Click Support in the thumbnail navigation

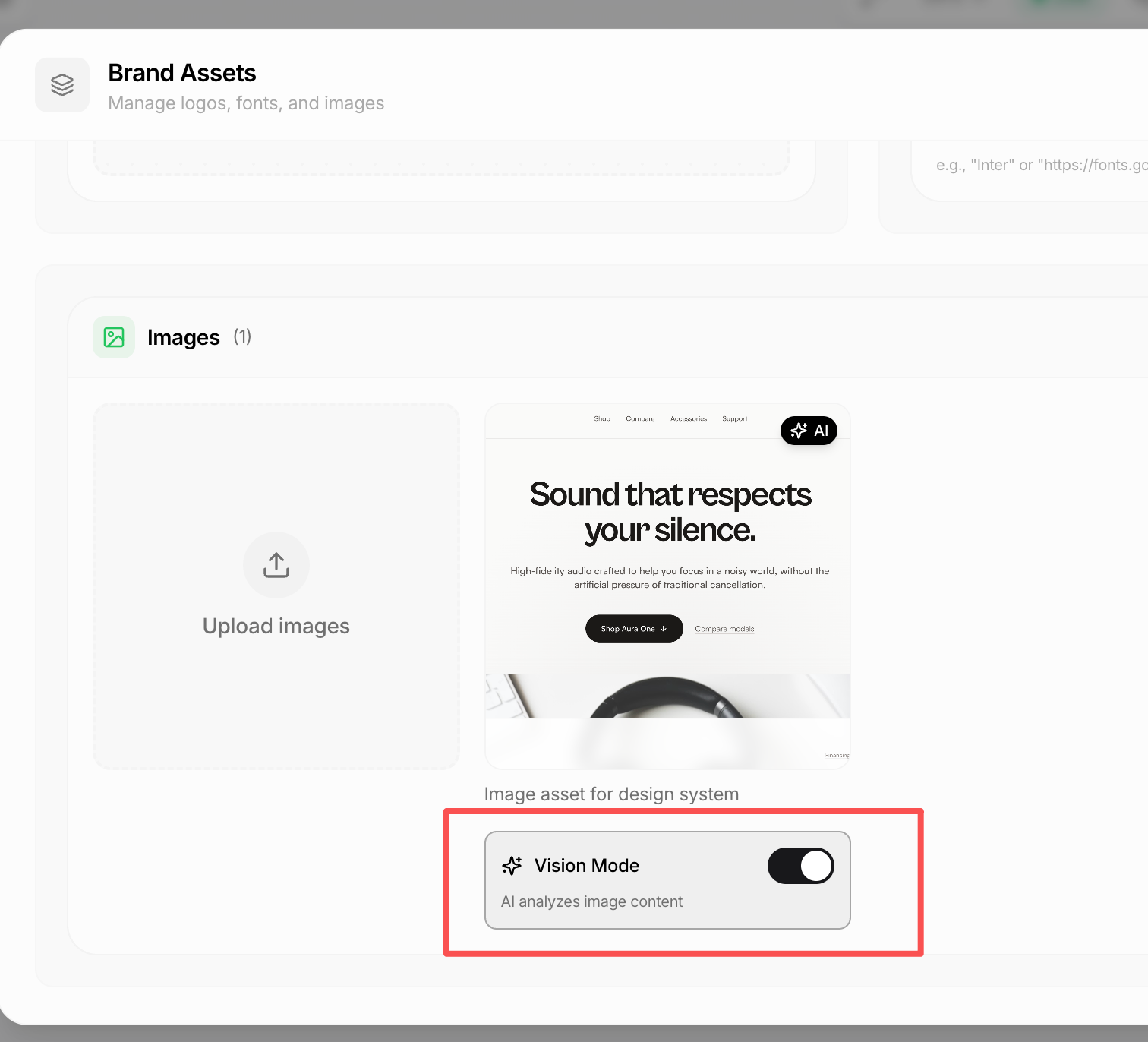coord(734,418)
